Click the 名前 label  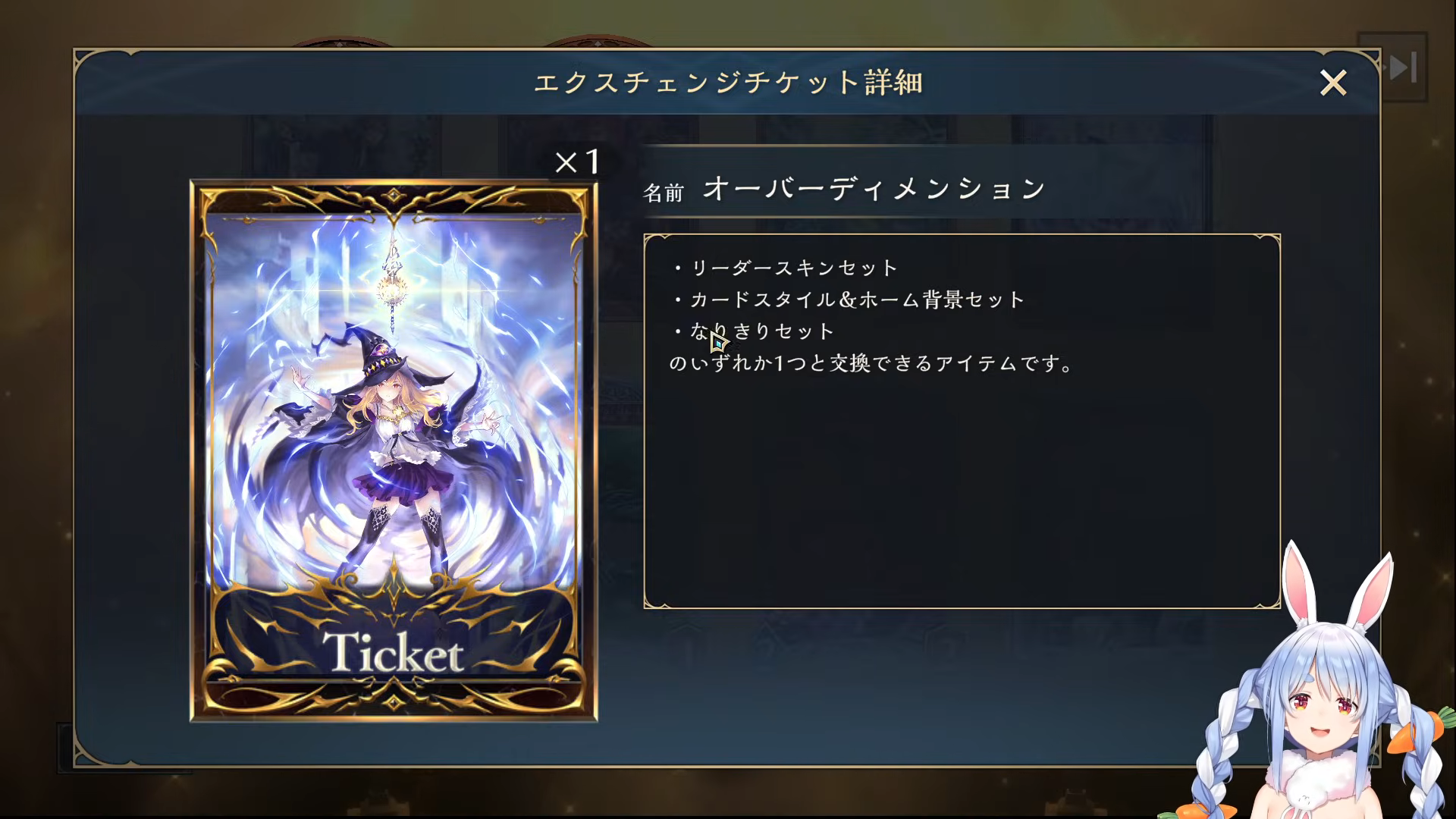pyautogui.click(x=664, y=193)
